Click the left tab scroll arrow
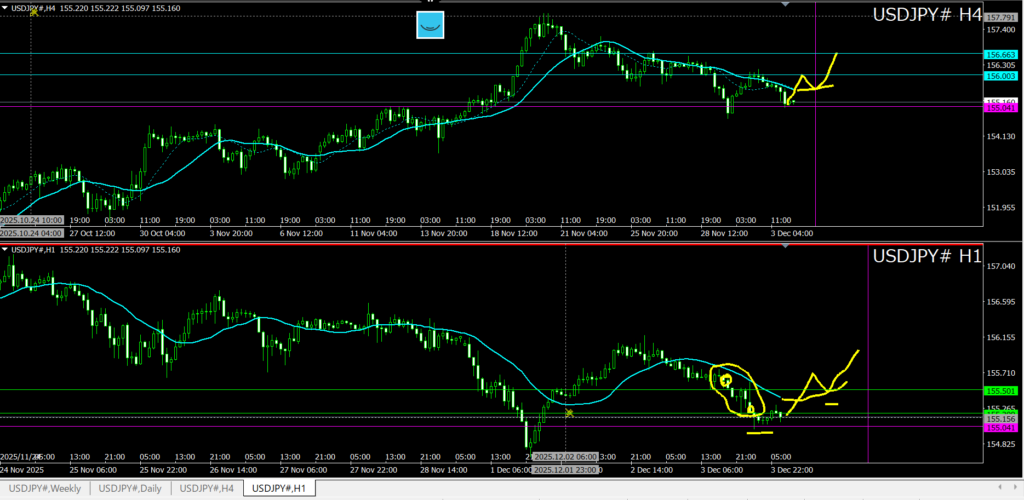The image size is (1024, 500). [1001, 488]
